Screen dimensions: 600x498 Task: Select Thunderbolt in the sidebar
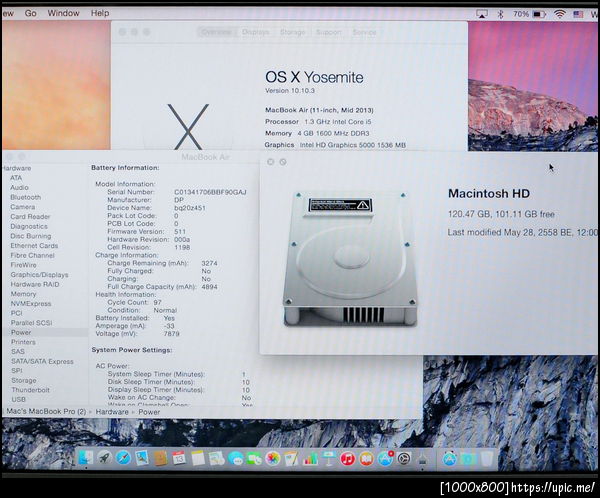tap(31, 390)
